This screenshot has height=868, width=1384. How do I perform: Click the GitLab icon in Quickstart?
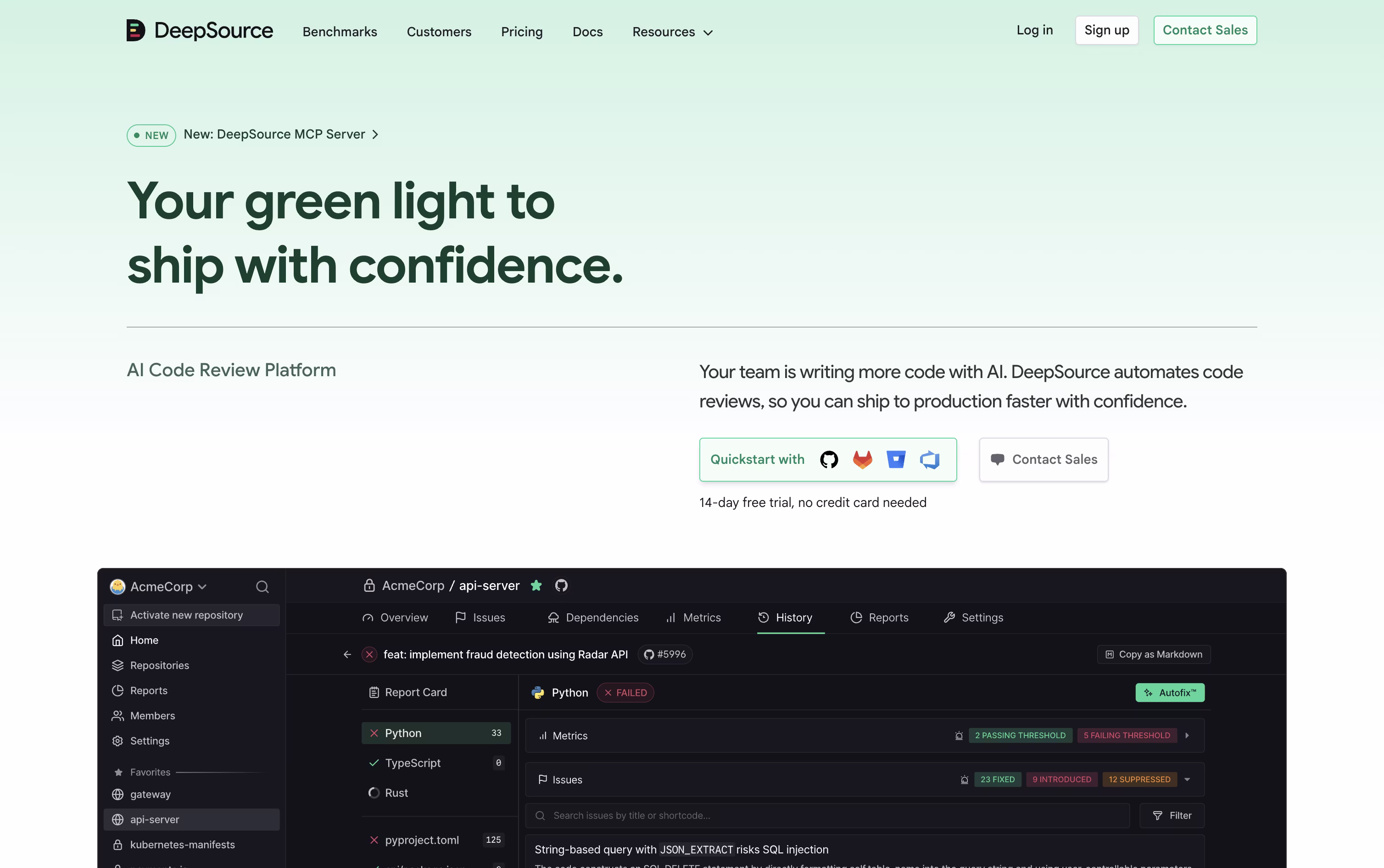[x=862, y=459]
